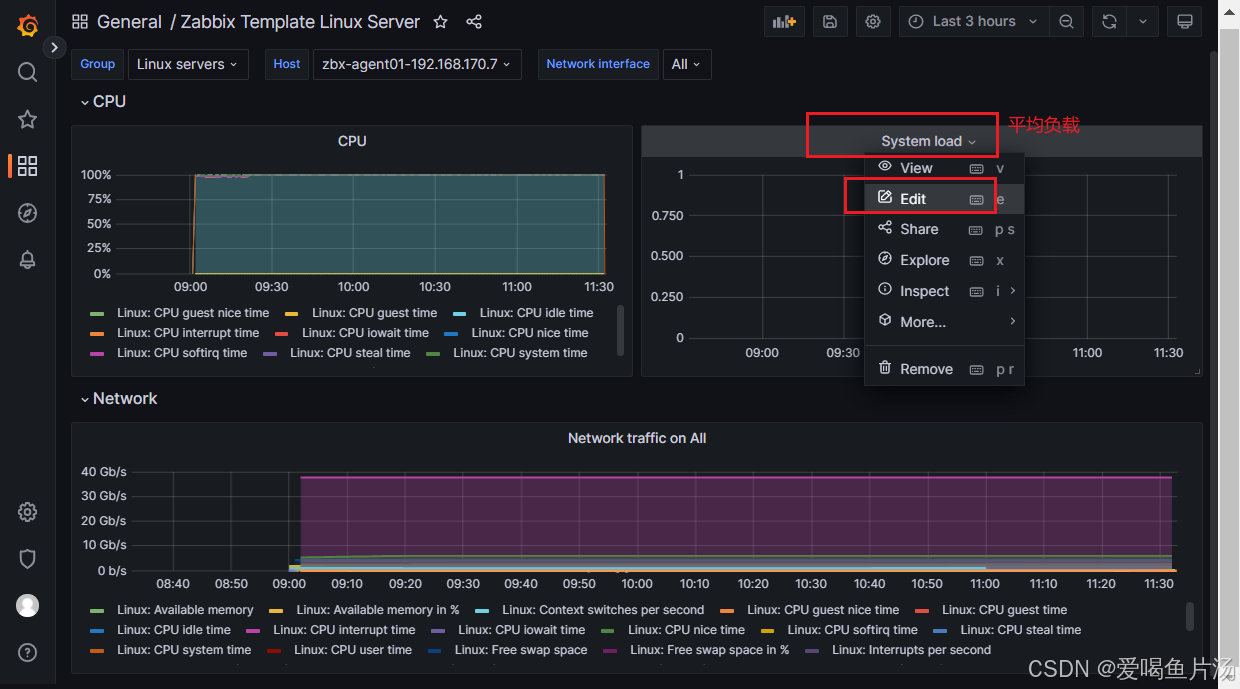Click color swatch of Linux: Interrupts per second
The height and width of the screenshot is (689, 1240).
coord(812,650)
